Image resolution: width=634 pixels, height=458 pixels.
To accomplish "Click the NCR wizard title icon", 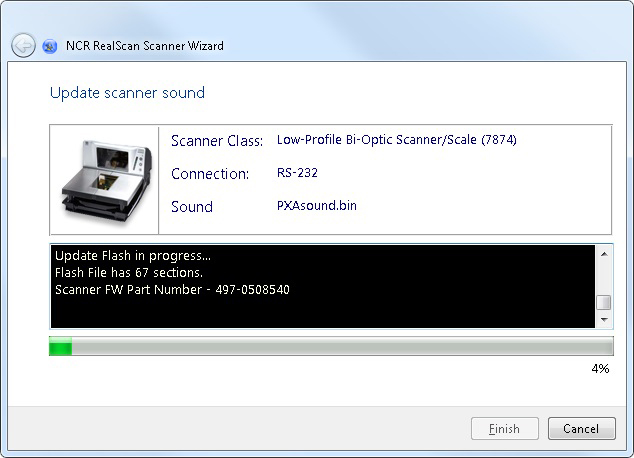I will (50, 46).
